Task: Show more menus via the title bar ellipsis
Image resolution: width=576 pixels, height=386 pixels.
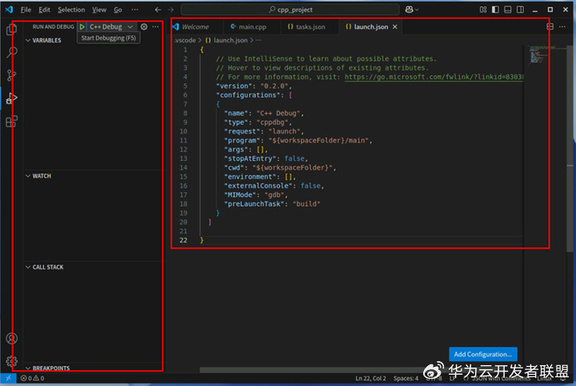Action: click(x=135, y=10)
